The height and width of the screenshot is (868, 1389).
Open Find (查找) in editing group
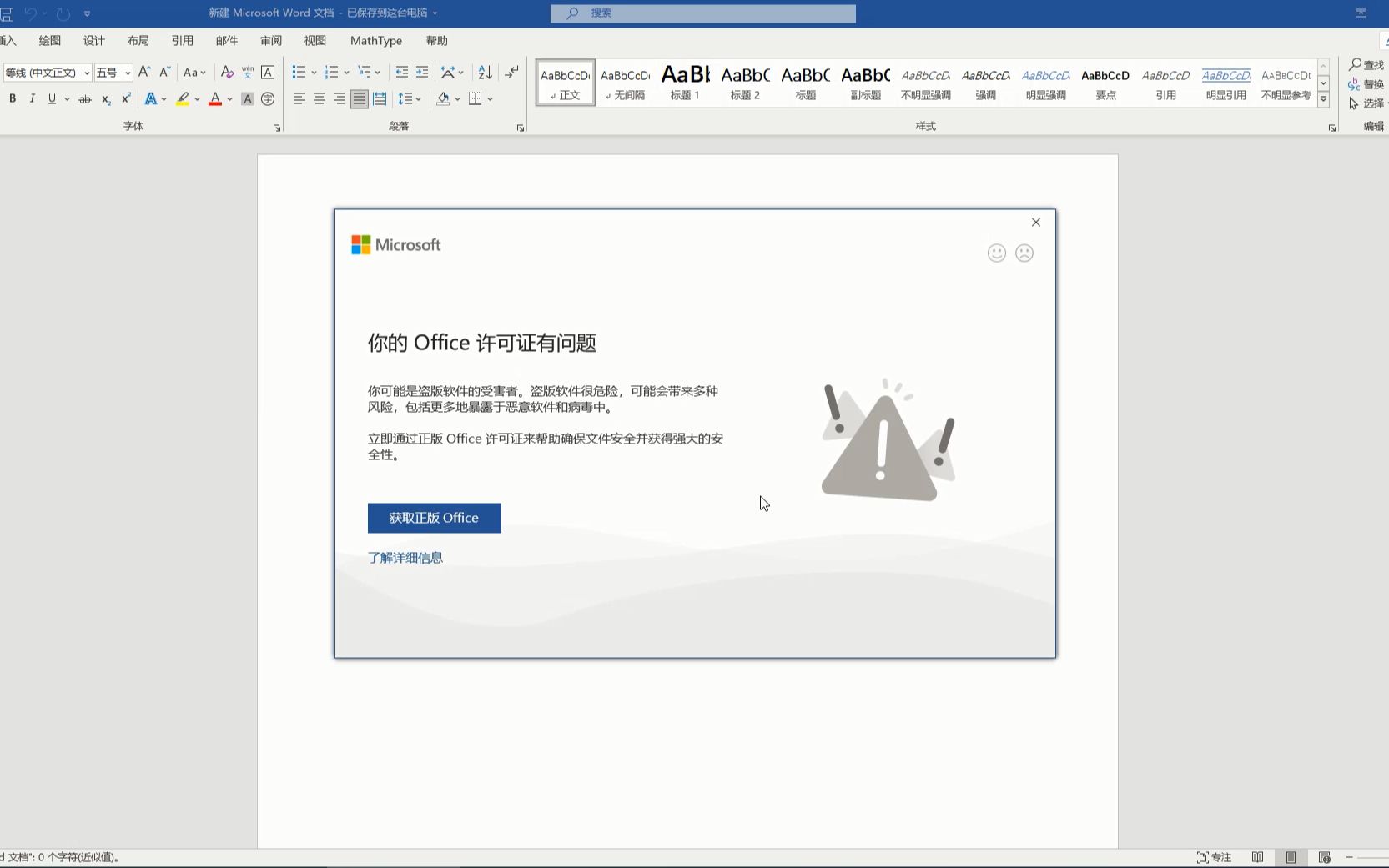pos(1366,65)
